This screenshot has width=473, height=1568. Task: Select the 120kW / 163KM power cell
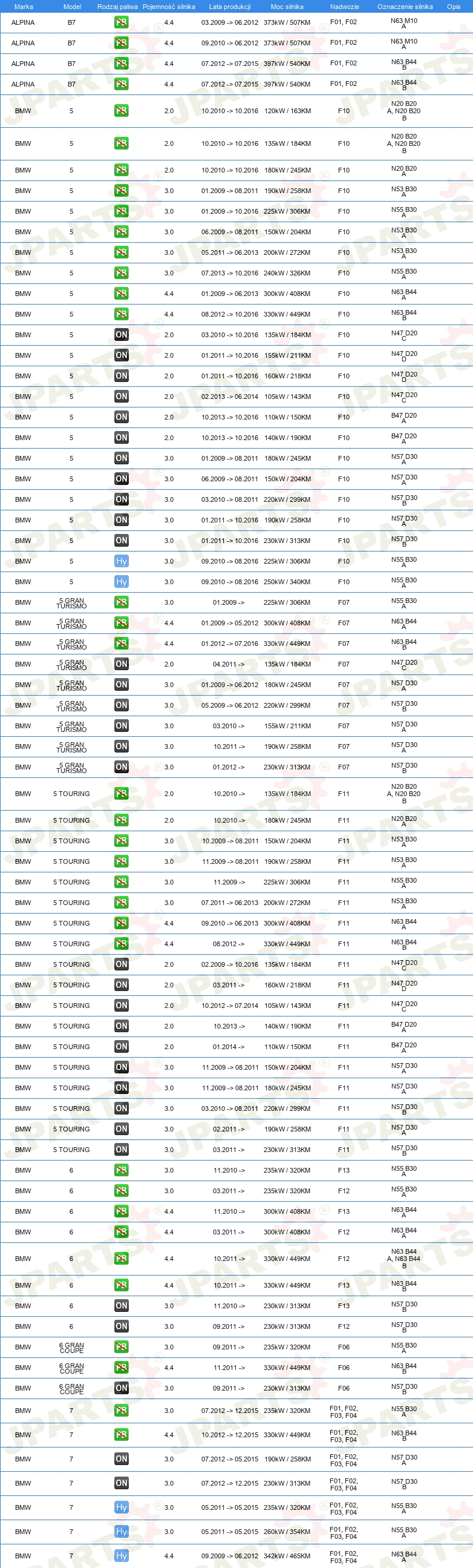[287, 111]
